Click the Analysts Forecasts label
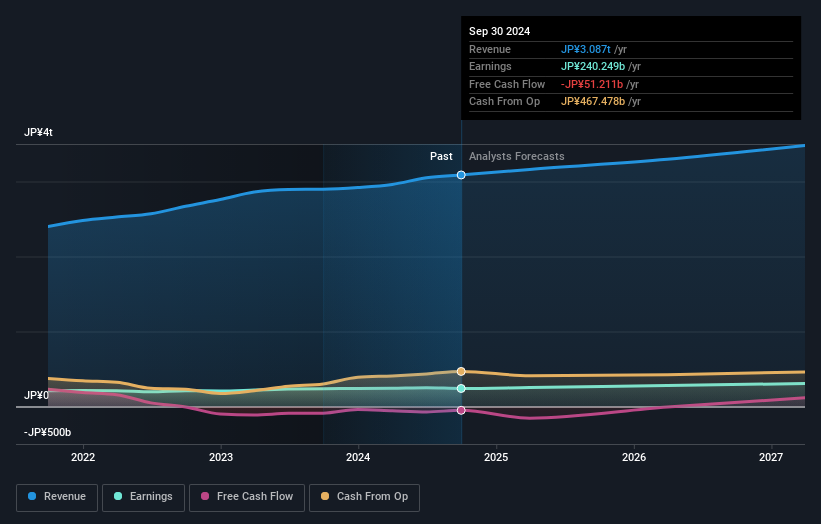This screenshot has height=524, width=821. tap(516, 156)
